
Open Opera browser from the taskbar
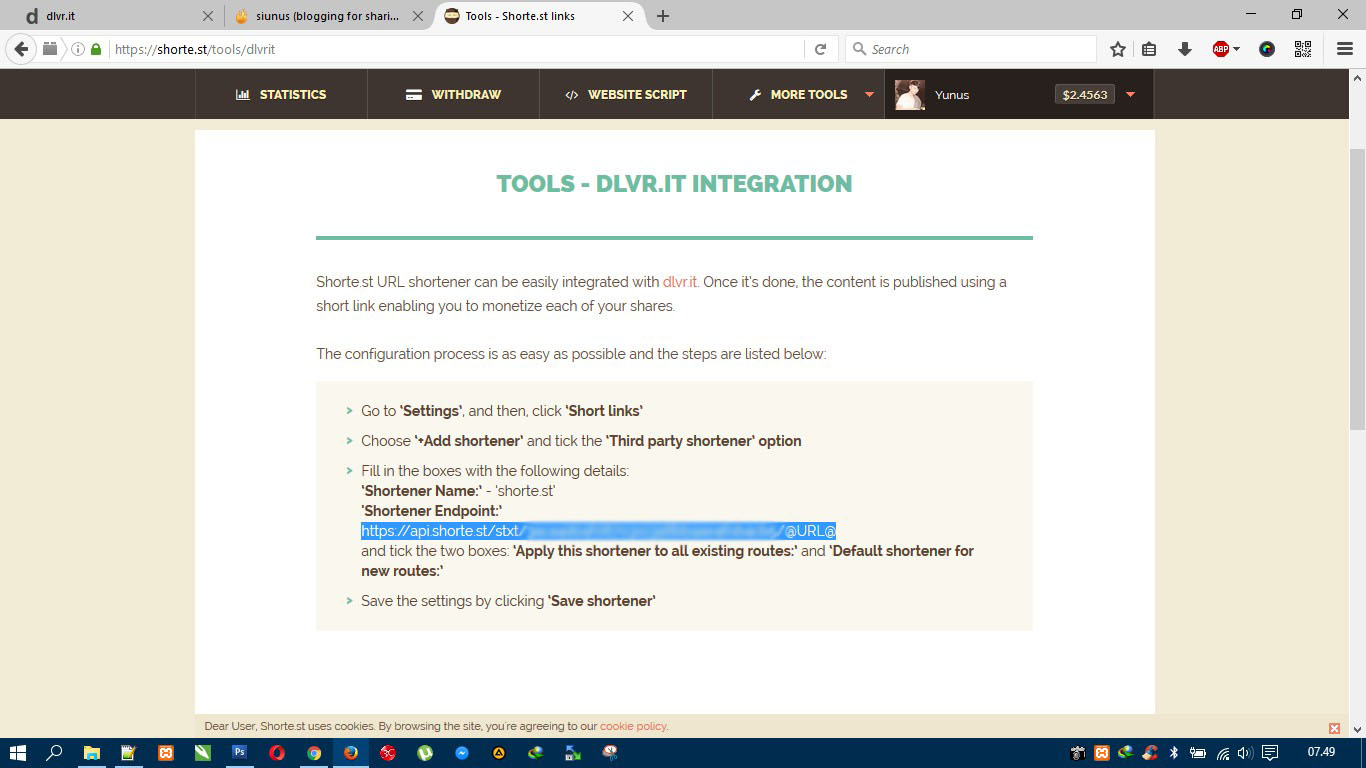277,753
